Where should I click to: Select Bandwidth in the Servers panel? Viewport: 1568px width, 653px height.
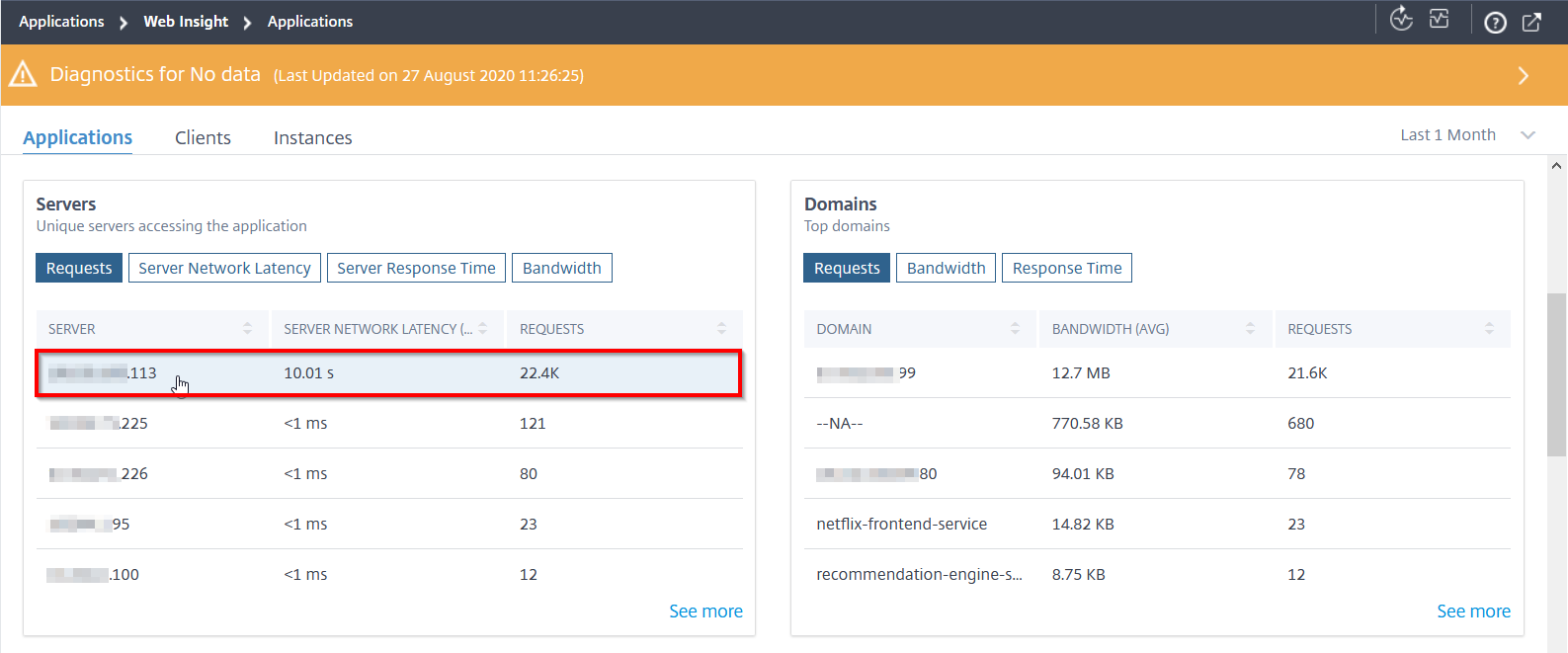(x=562, y=268)
